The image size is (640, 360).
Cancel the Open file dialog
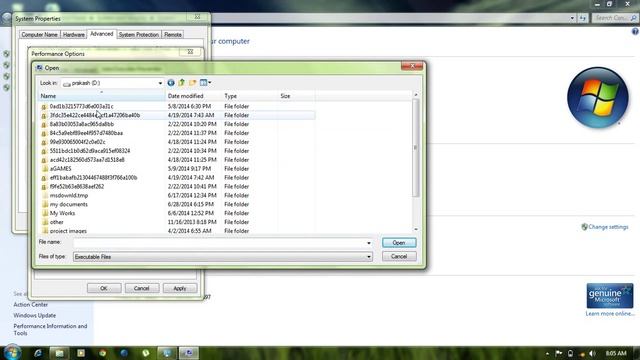click(399, 256)
